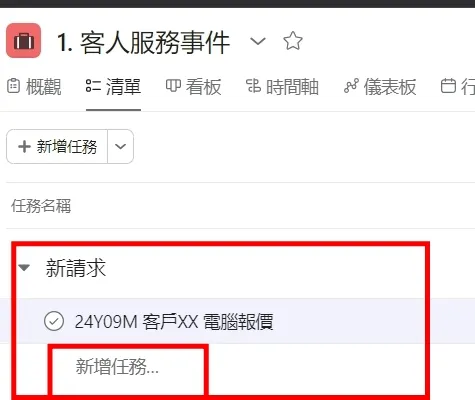Open the 24Y09M 客戶XX 電腦報價 task
This screenshot has height=400, width=475.
point(174,322)
